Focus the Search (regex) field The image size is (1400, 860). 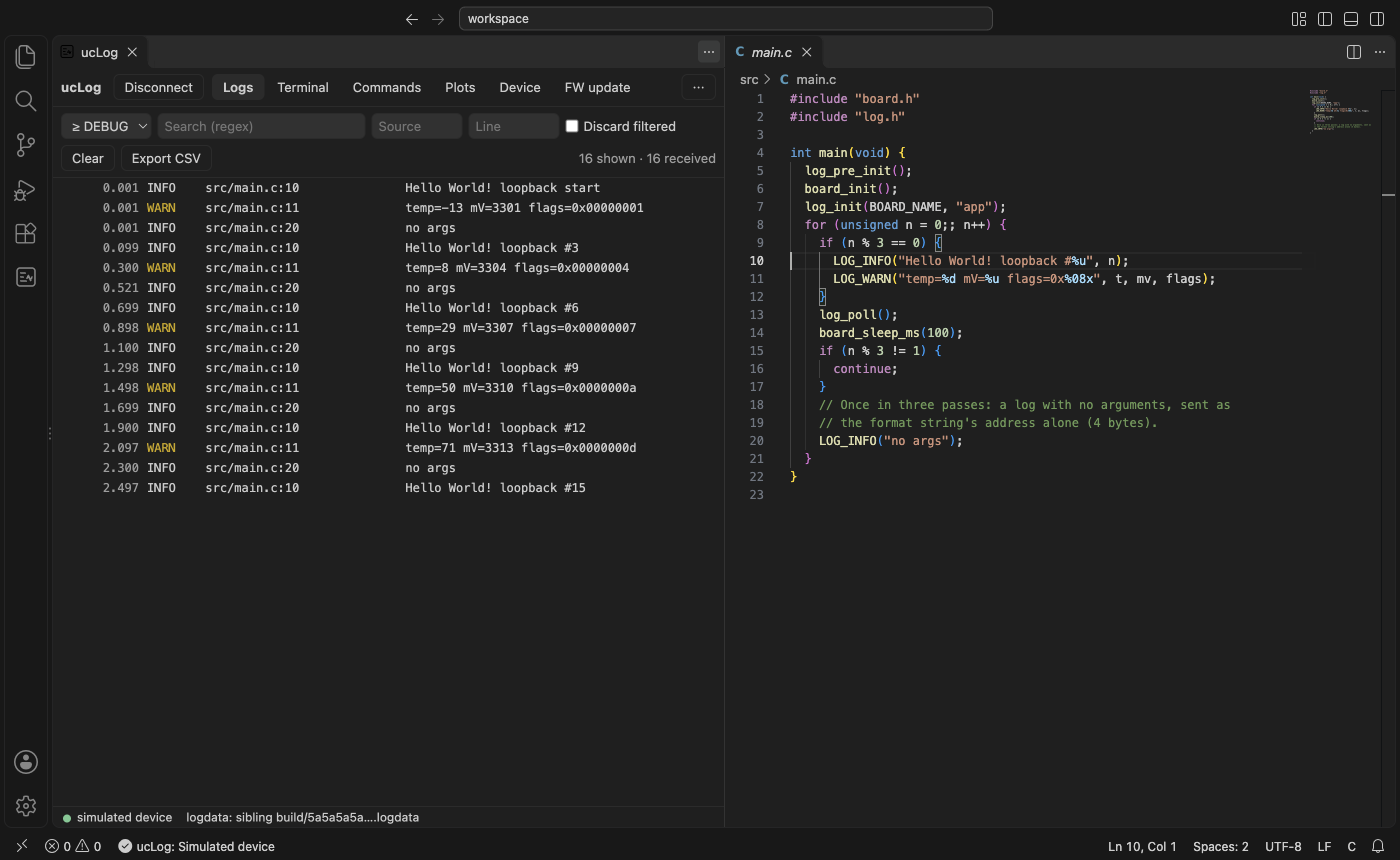tap(260, 126)
